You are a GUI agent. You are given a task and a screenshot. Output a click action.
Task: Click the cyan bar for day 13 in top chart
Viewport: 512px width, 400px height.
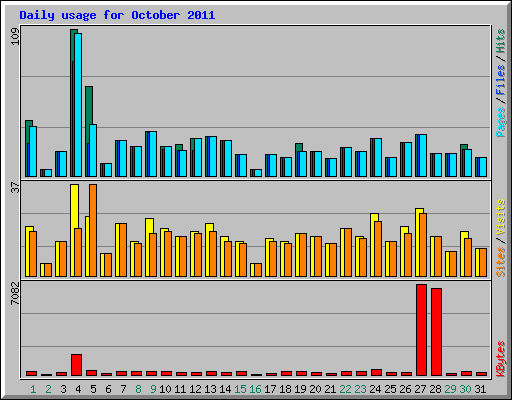(213, 156)
